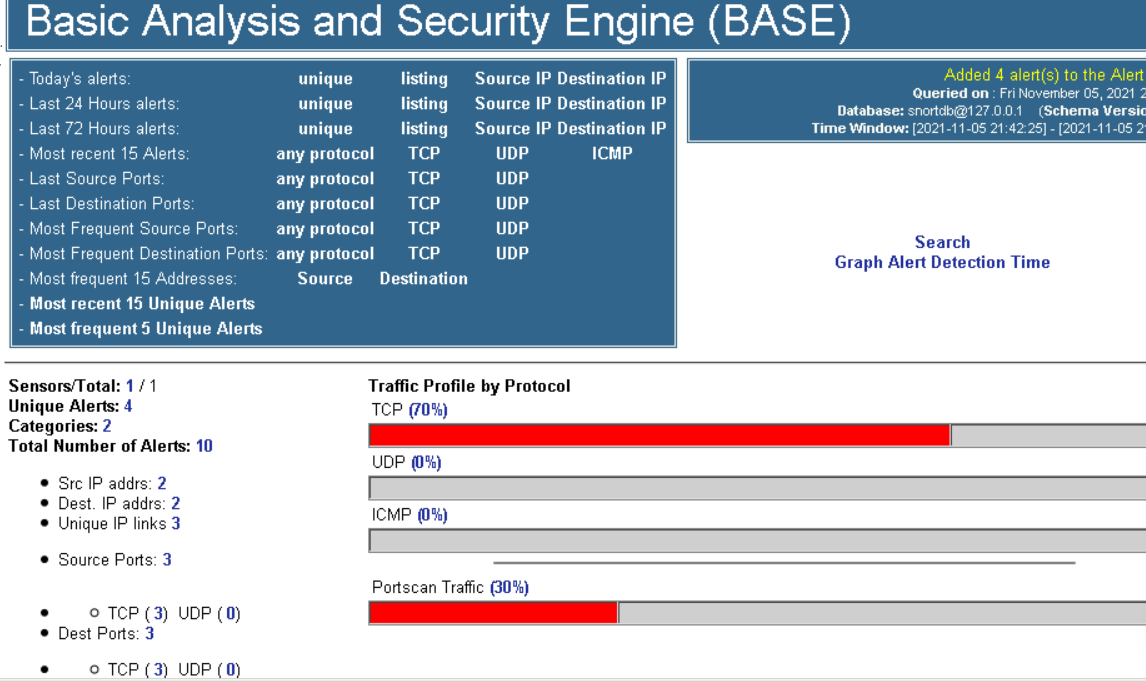The width and height of the screenshot is (1146, 682).
Task: Open Portscan Traffic 30% link
Action: click(509, 588)
